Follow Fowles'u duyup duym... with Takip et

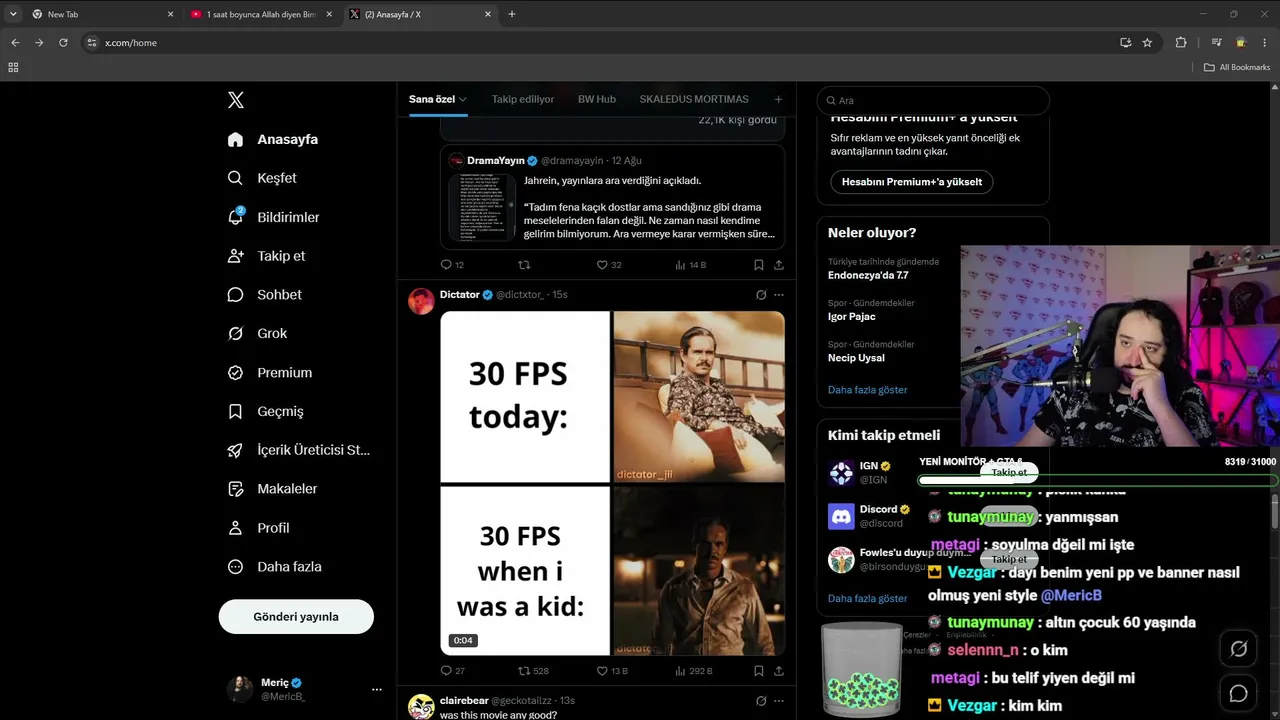pyautogui.click(x=1009, y=559)
